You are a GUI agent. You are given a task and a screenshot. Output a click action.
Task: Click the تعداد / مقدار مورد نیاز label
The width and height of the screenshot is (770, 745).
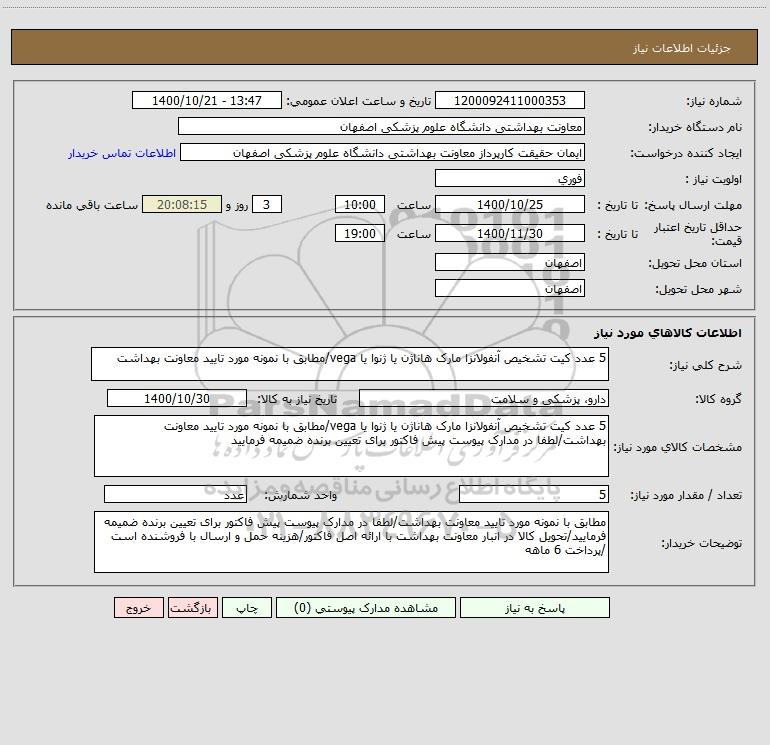[686, 496]
